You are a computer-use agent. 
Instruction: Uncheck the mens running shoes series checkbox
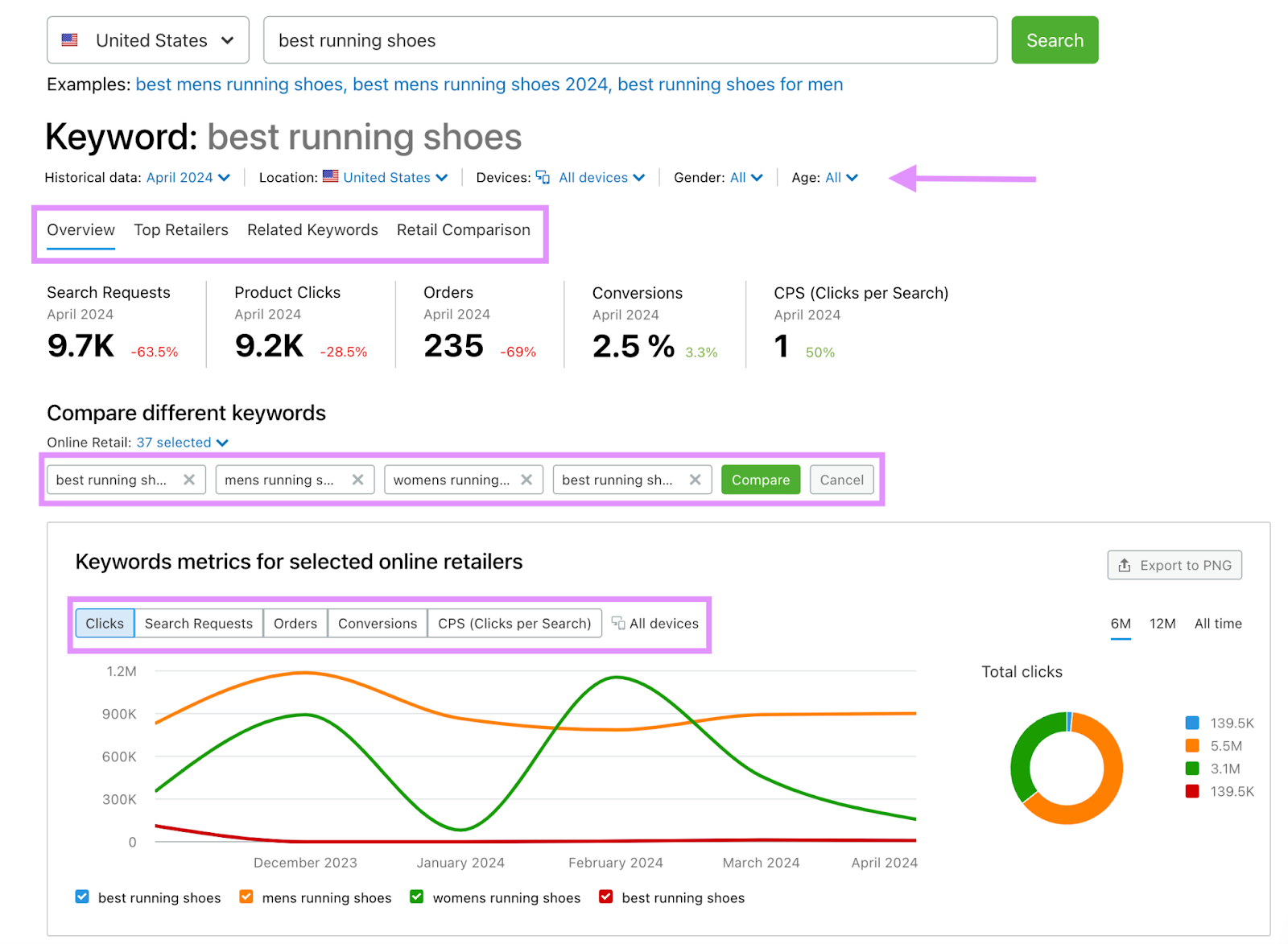click(x=246, y=897)
